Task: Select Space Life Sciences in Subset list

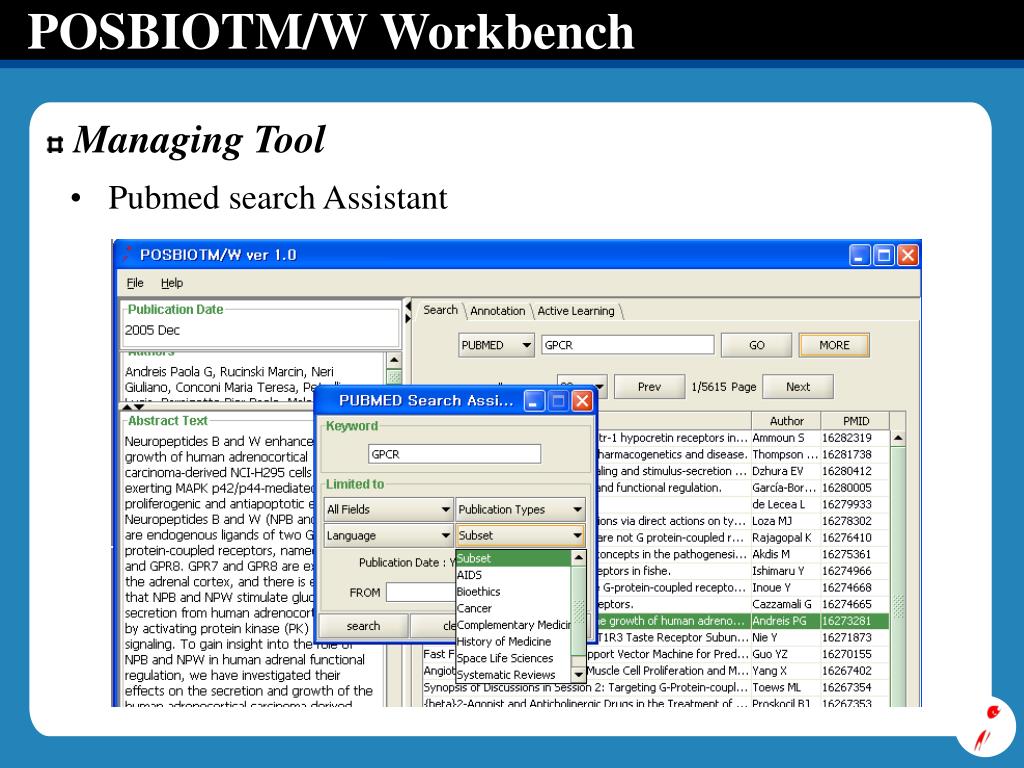Action: [x=513, y=658]
